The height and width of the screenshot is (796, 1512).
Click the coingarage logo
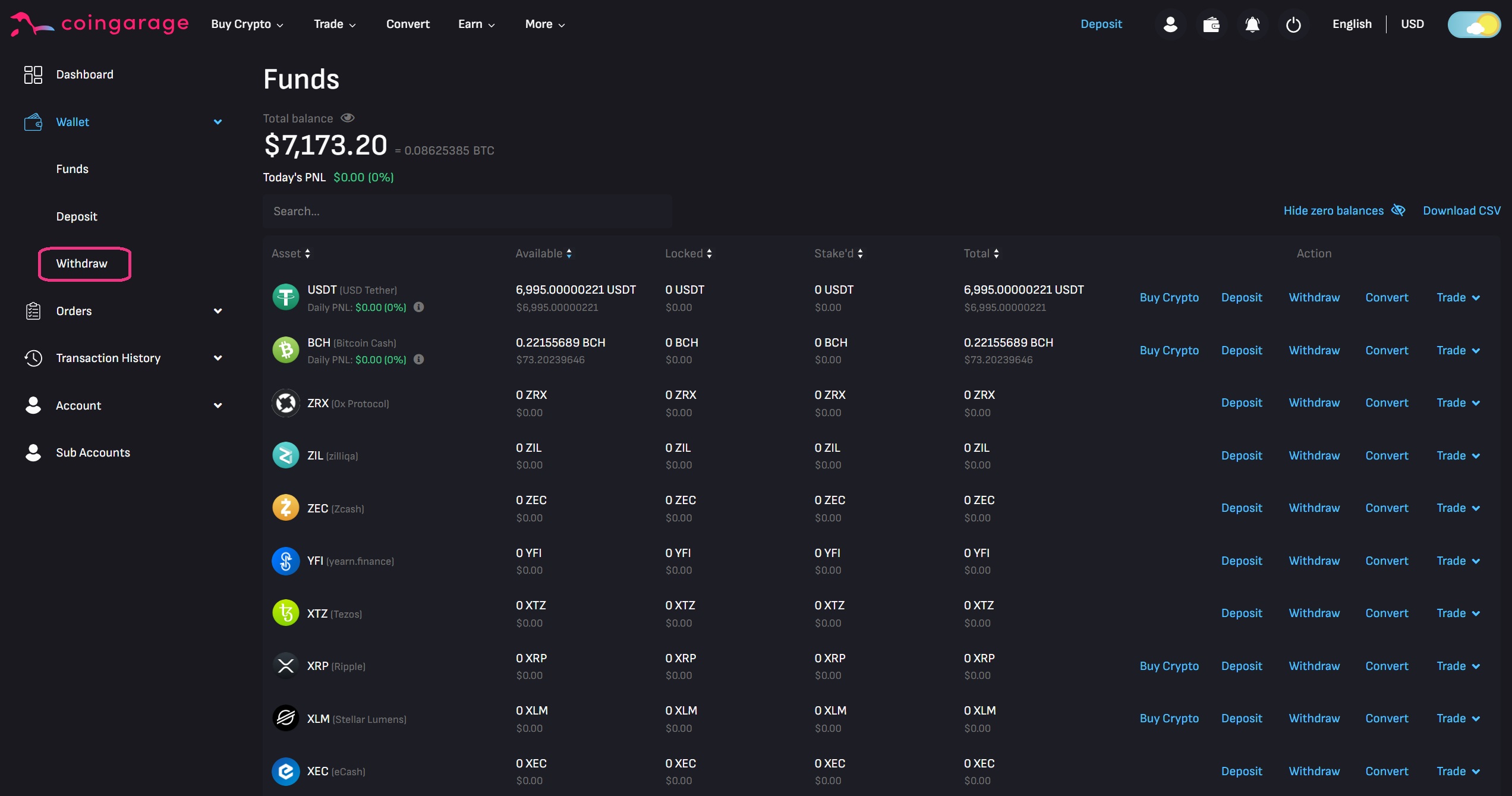(x=100, y=24)
